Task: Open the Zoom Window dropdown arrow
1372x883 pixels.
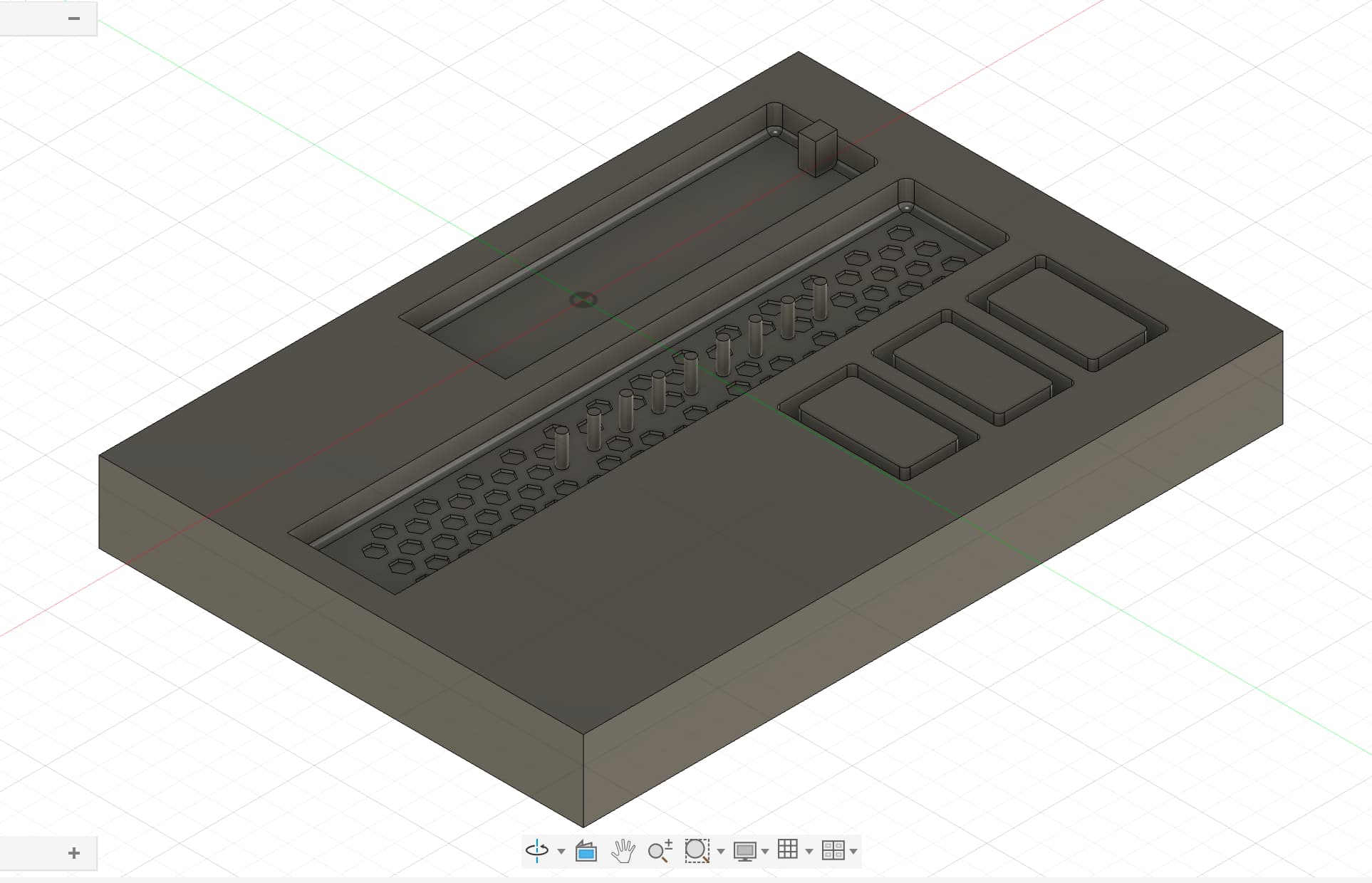Action: coord(721,852)
